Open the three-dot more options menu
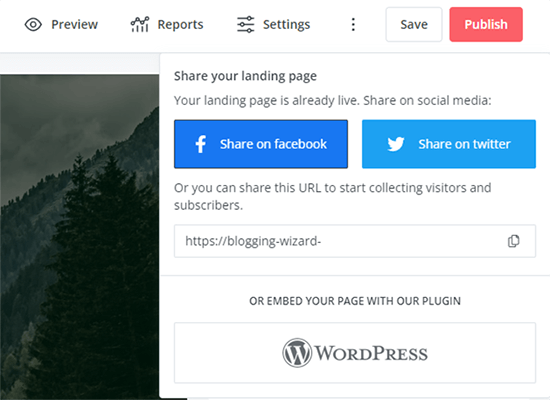The height and width of the screenshot is (400, 550). click(353, 25)
